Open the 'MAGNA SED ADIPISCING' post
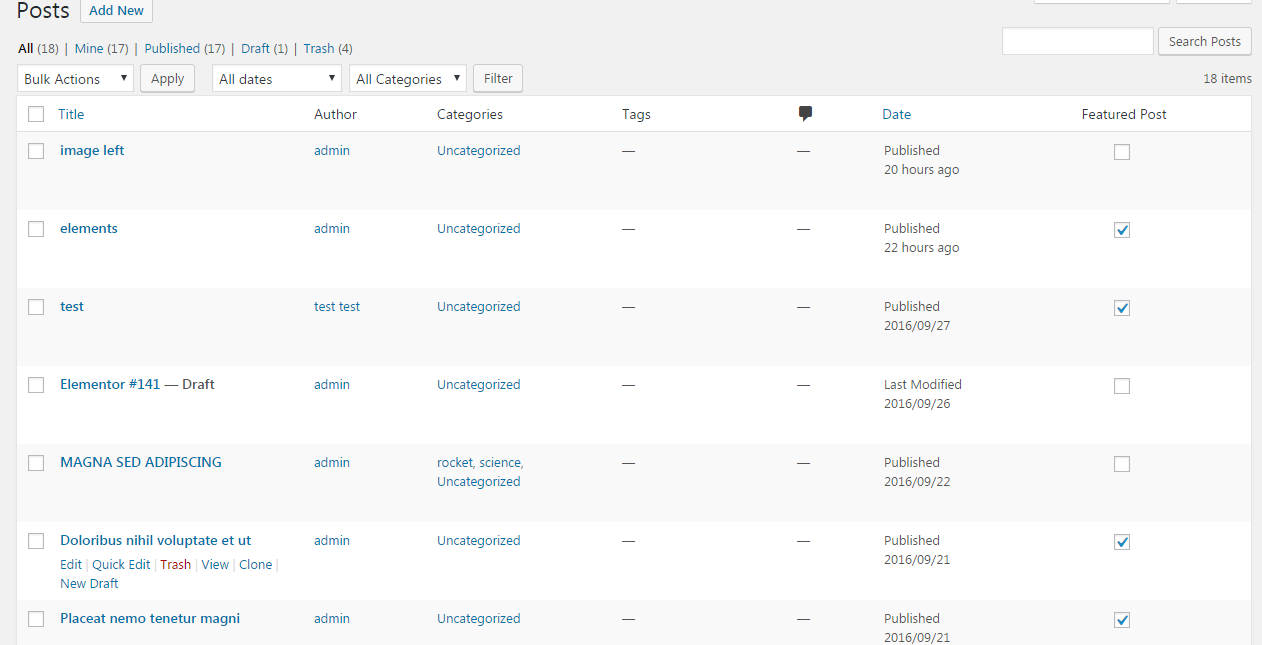1262x645 pixels. tap(141, 462)
